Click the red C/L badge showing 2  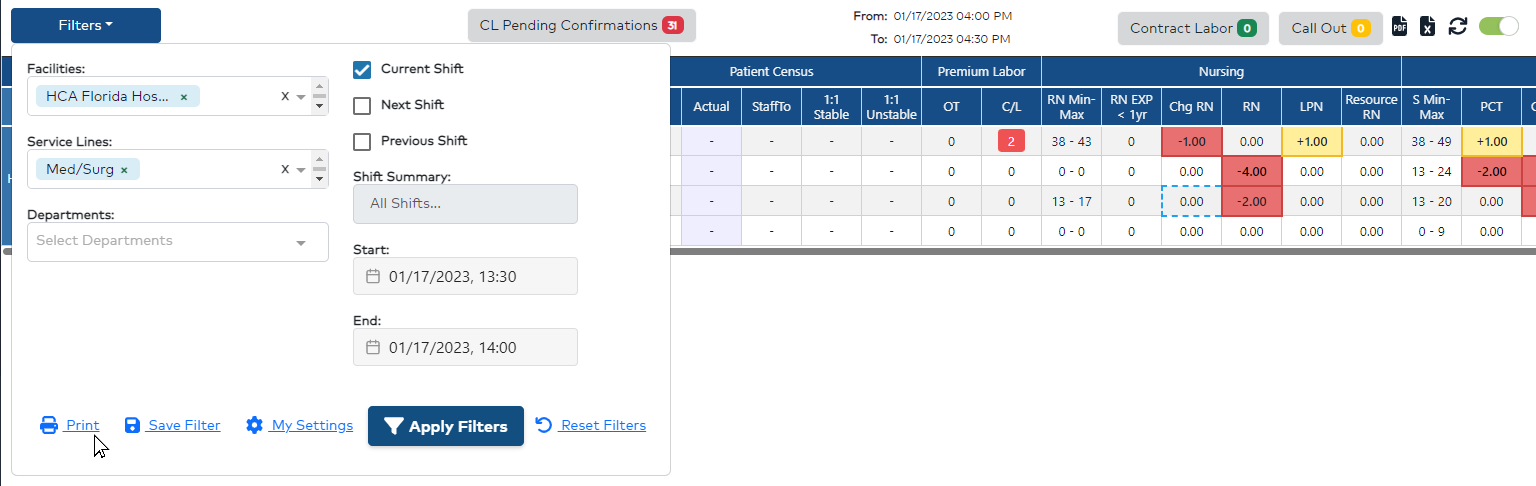point(1011,141)
